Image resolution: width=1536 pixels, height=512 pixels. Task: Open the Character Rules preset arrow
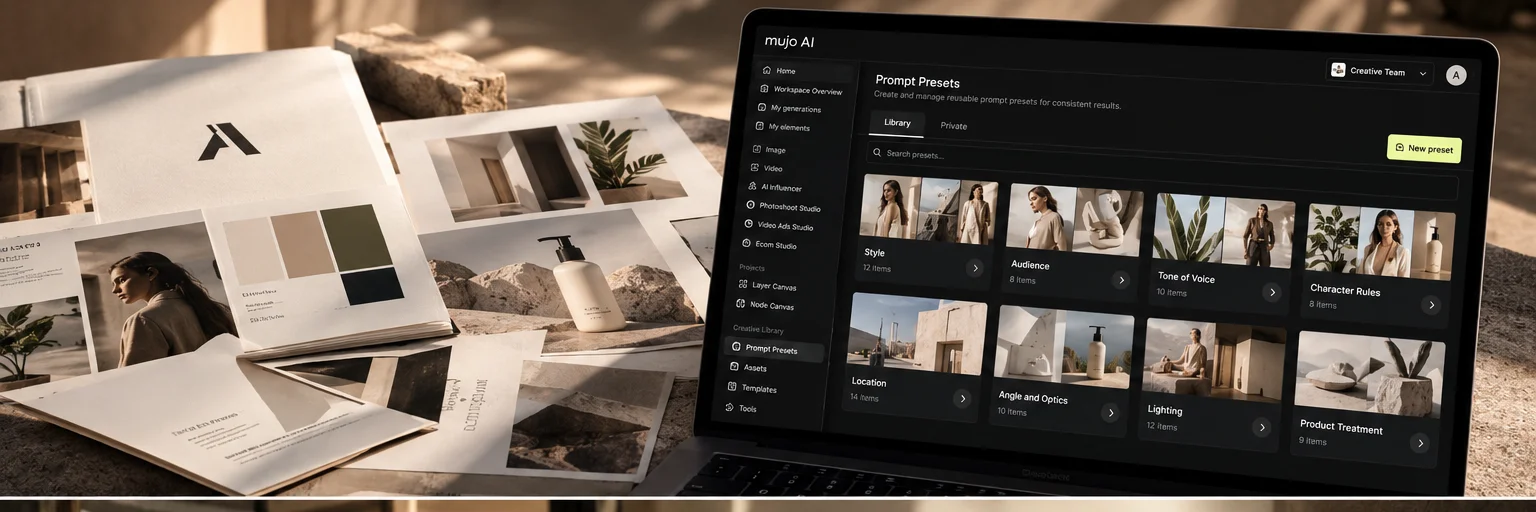[x=1431, y=306]
